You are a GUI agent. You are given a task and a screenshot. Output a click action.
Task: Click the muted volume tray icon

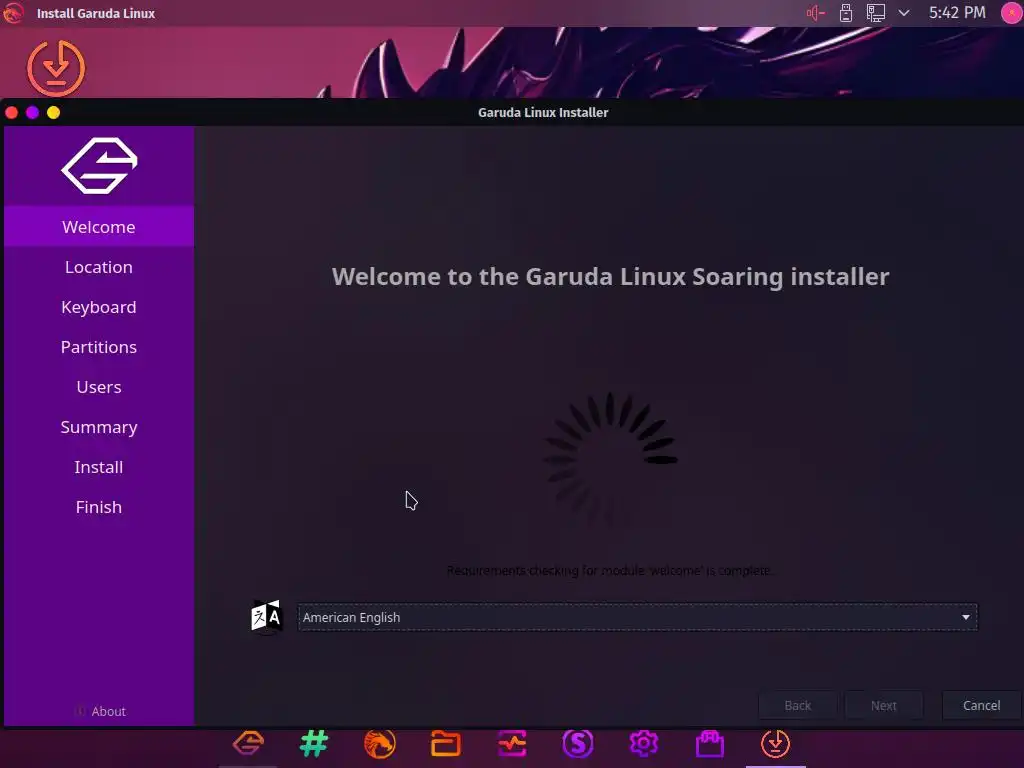pyautogui.click(x=816, y=13)
